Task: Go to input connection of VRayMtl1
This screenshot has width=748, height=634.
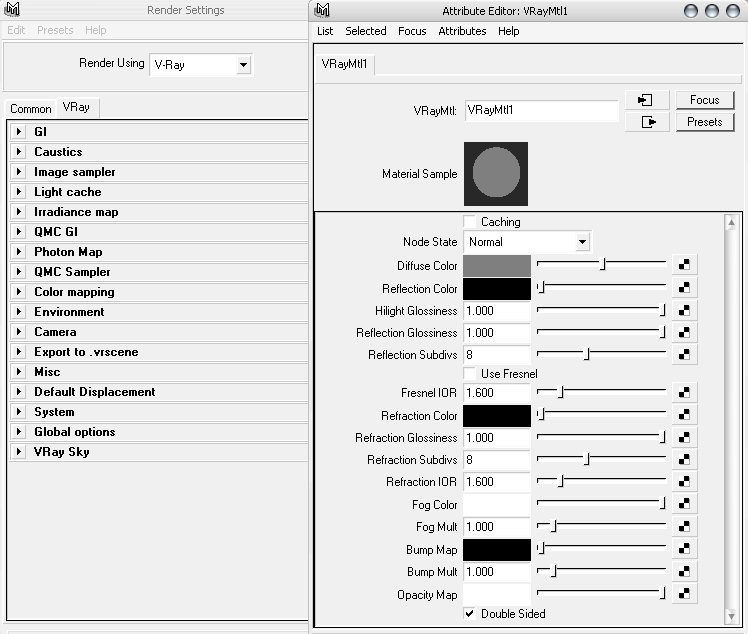Action: pos(647,100)
